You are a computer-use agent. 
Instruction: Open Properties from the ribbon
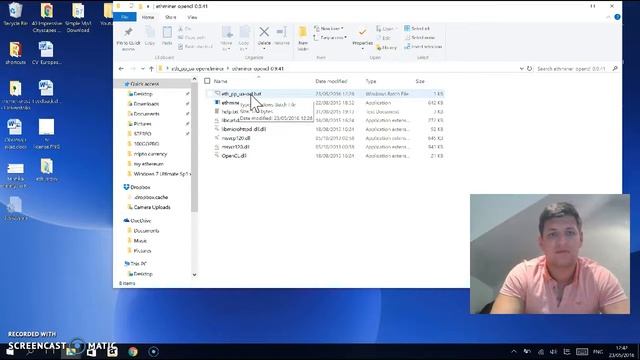[362, 36]
